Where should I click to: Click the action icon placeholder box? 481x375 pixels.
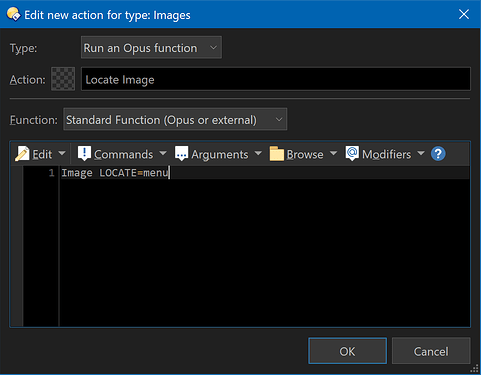(63, 79)
